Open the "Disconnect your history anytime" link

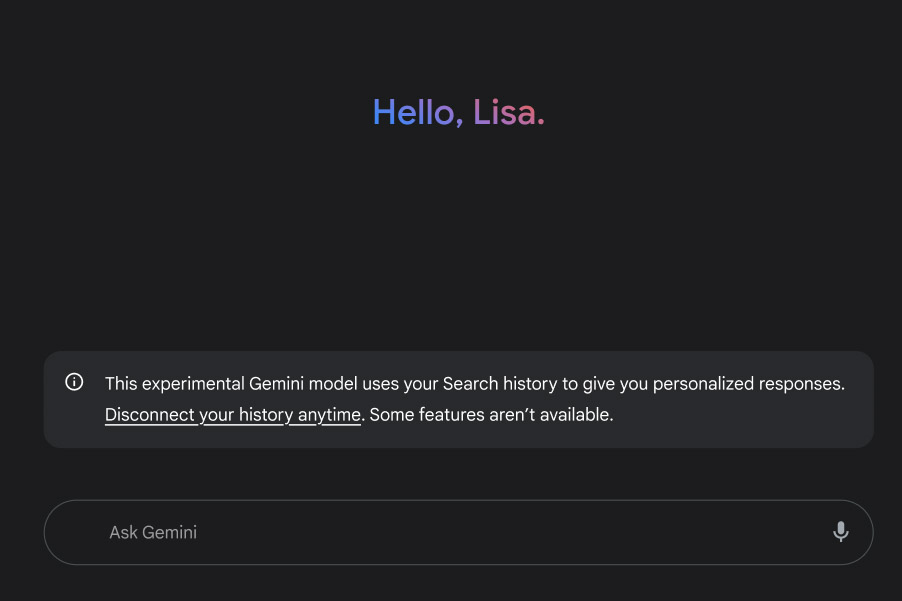232,415
